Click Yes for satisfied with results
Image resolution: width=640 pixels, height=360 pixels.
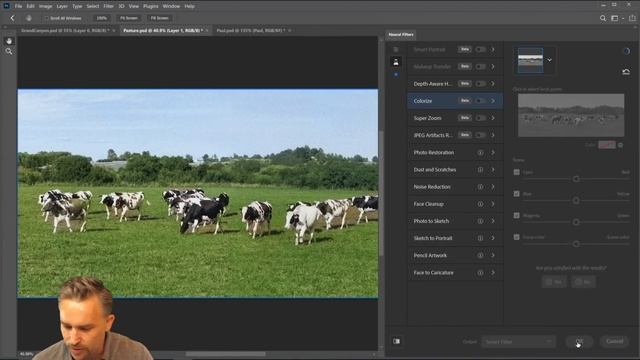554,282
